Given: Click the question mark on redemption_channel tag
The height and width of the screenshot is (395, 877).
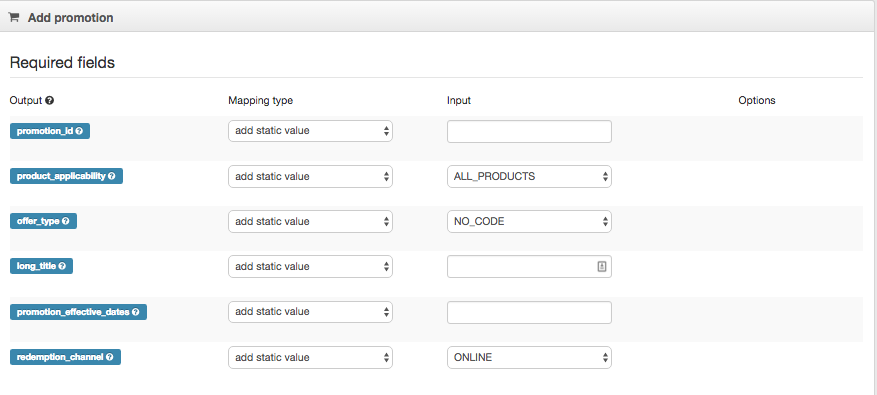Looking at the screenshot, I should point(110,357).
